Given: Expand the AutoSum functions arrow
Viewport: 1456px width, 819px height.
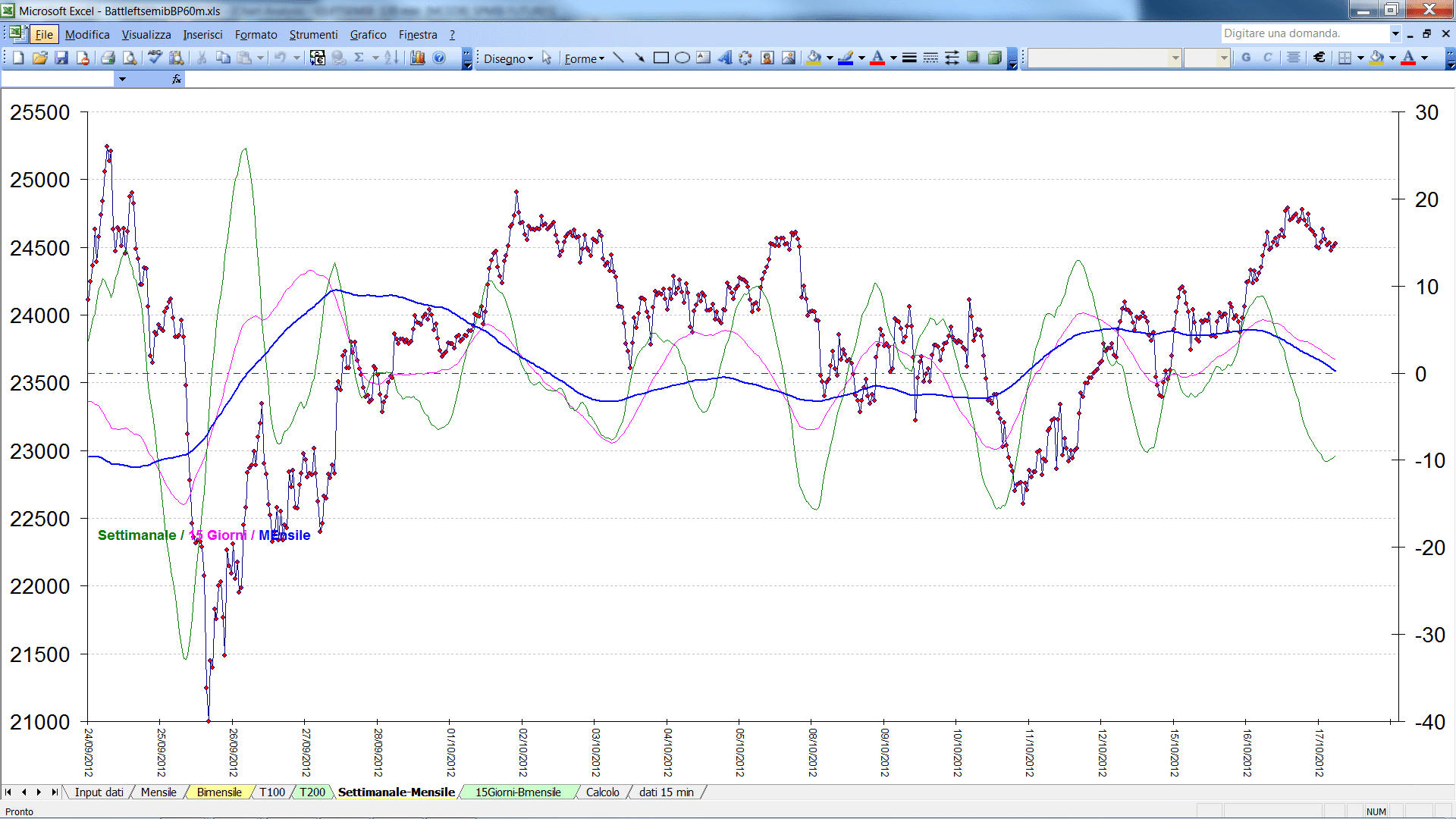Looking at the screenshot, I should (375, 58).
